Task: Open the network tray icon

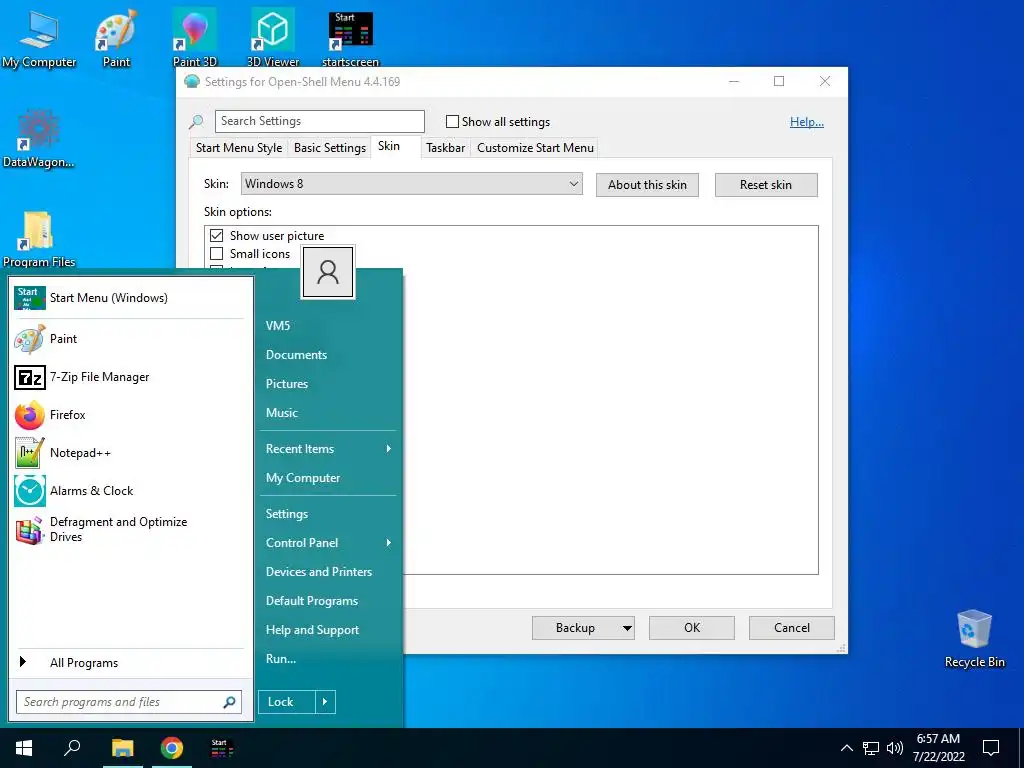Action: coord(871,748)
